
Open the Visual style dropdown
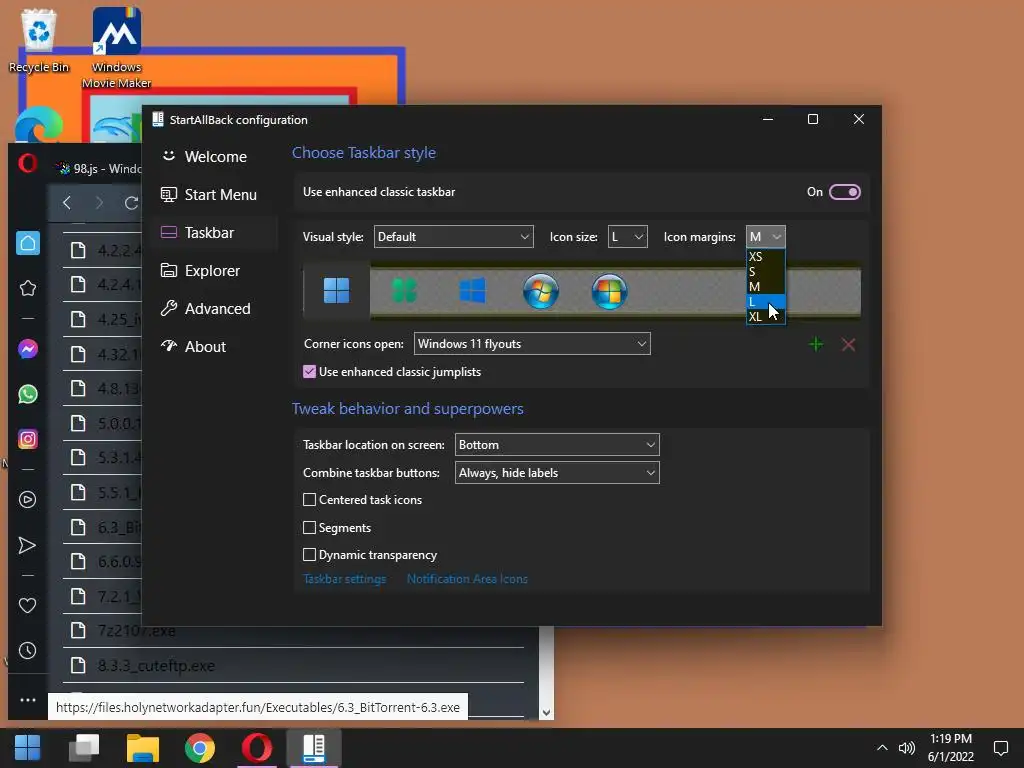point(453,236)
